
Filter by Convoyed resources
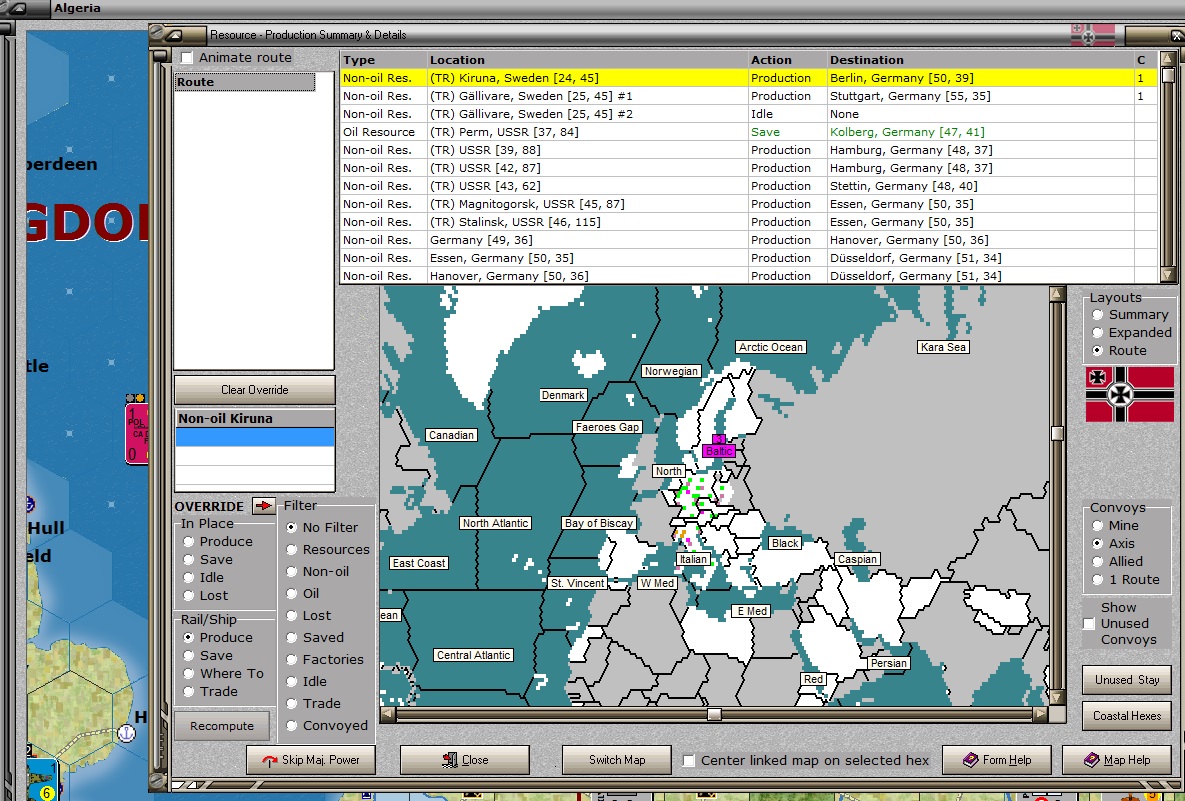pos(292,726)
